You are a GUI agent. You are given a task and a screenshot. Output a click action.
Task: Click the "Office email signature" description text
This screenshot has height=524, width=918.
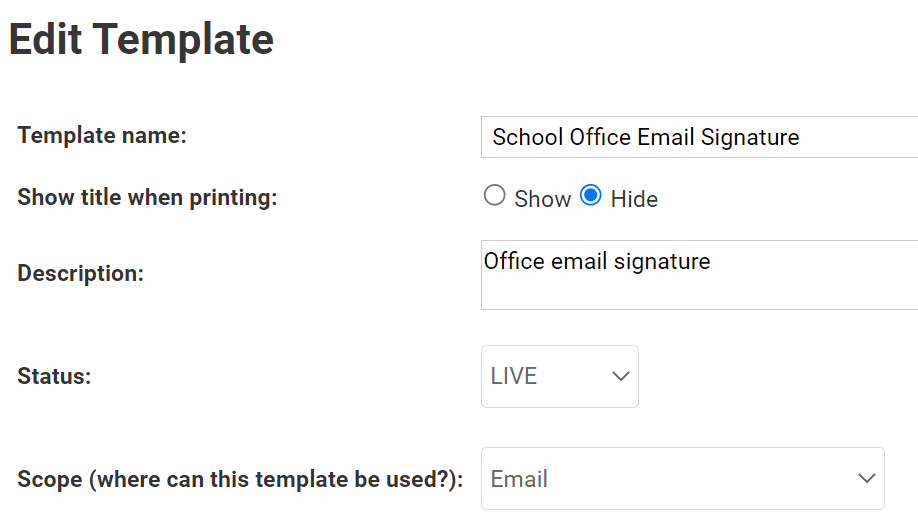[x=597, y=261]
